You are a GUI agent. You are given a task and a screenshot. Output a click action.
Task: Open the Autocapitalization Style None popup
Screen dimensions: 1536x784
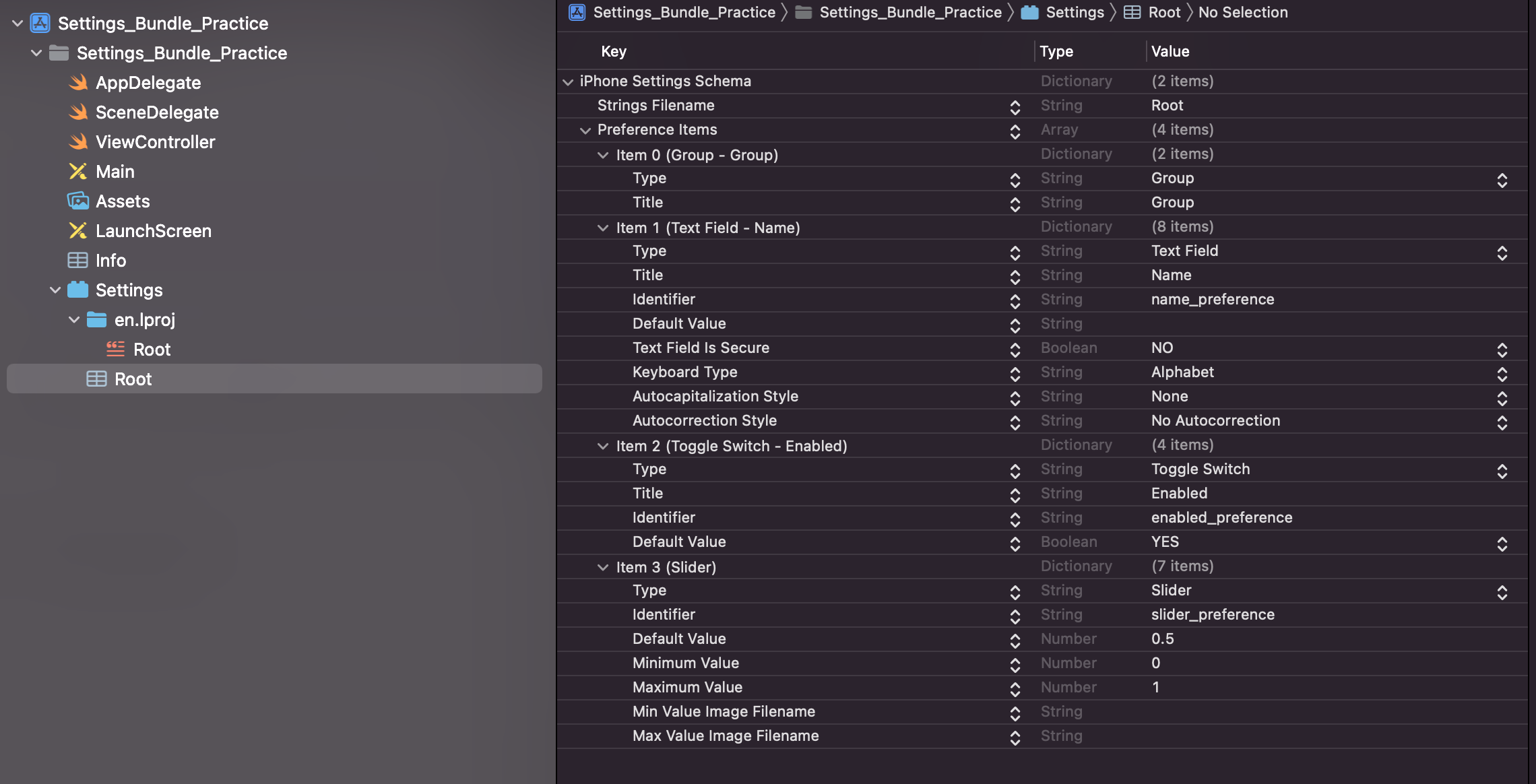pos(1502,398)
